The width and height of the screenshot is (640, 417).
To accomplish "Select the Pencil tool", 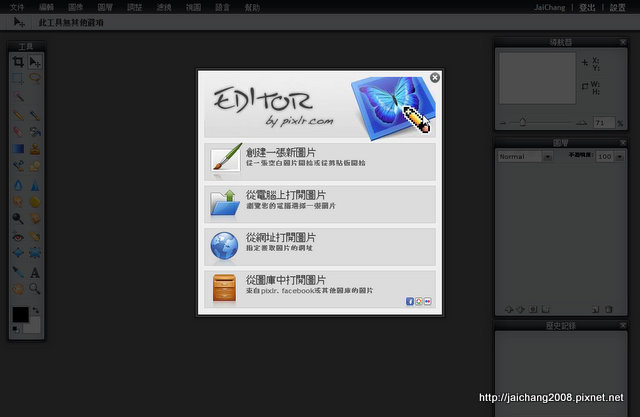I will pos(18,115).
